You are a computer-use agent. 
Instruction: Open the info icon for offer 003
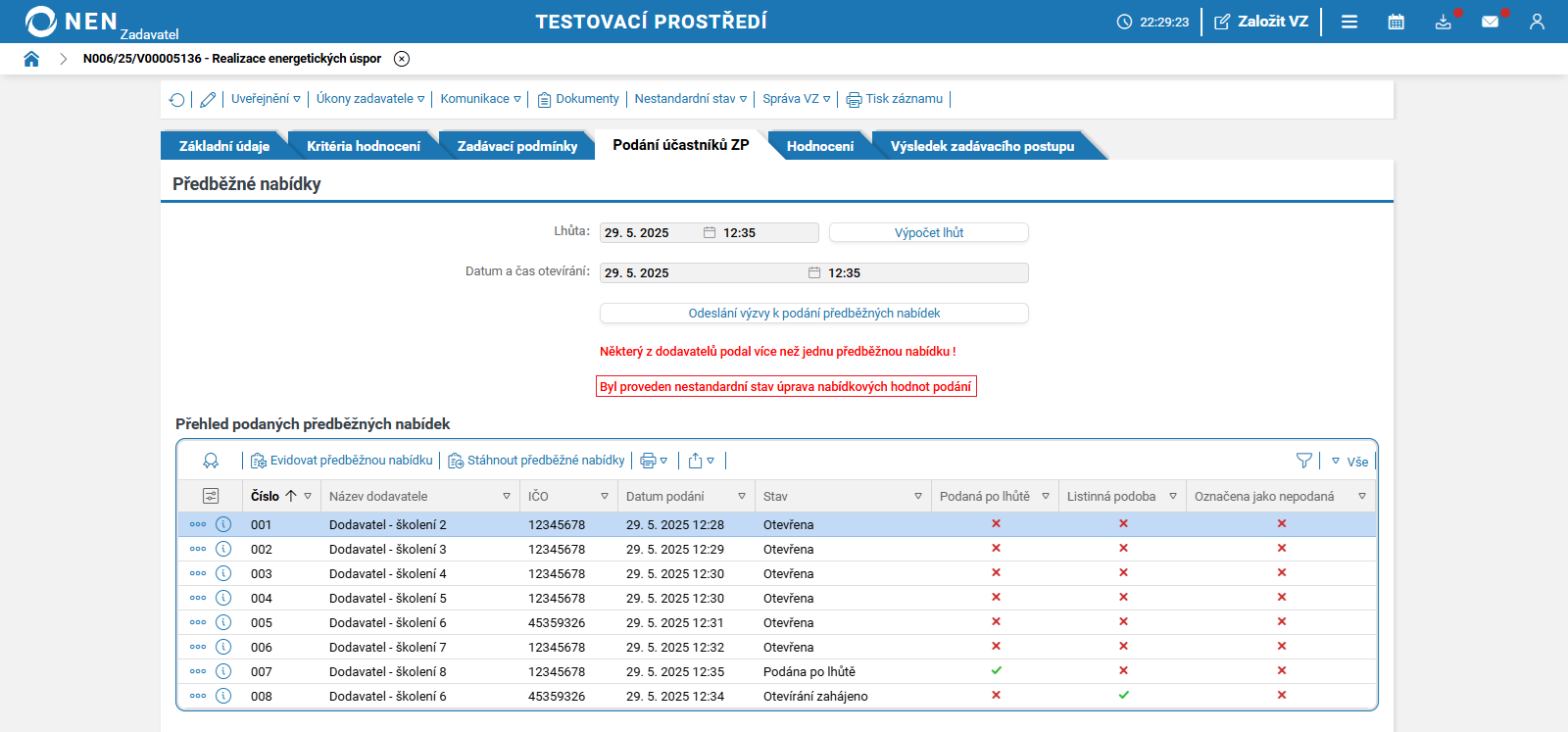click(x=223, y=573)
